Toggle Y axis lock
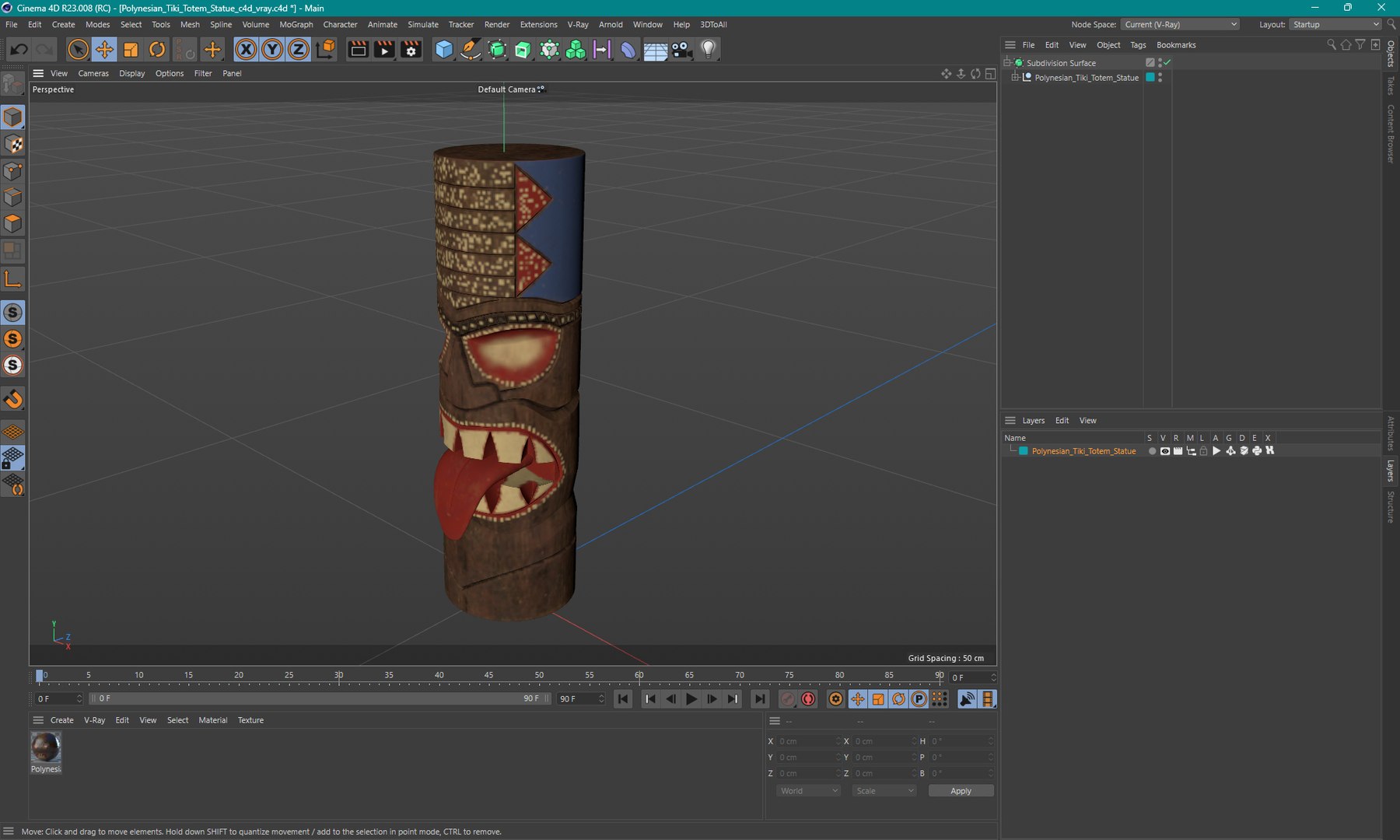This screenshot has width=1400, height=840. (272, 50)
